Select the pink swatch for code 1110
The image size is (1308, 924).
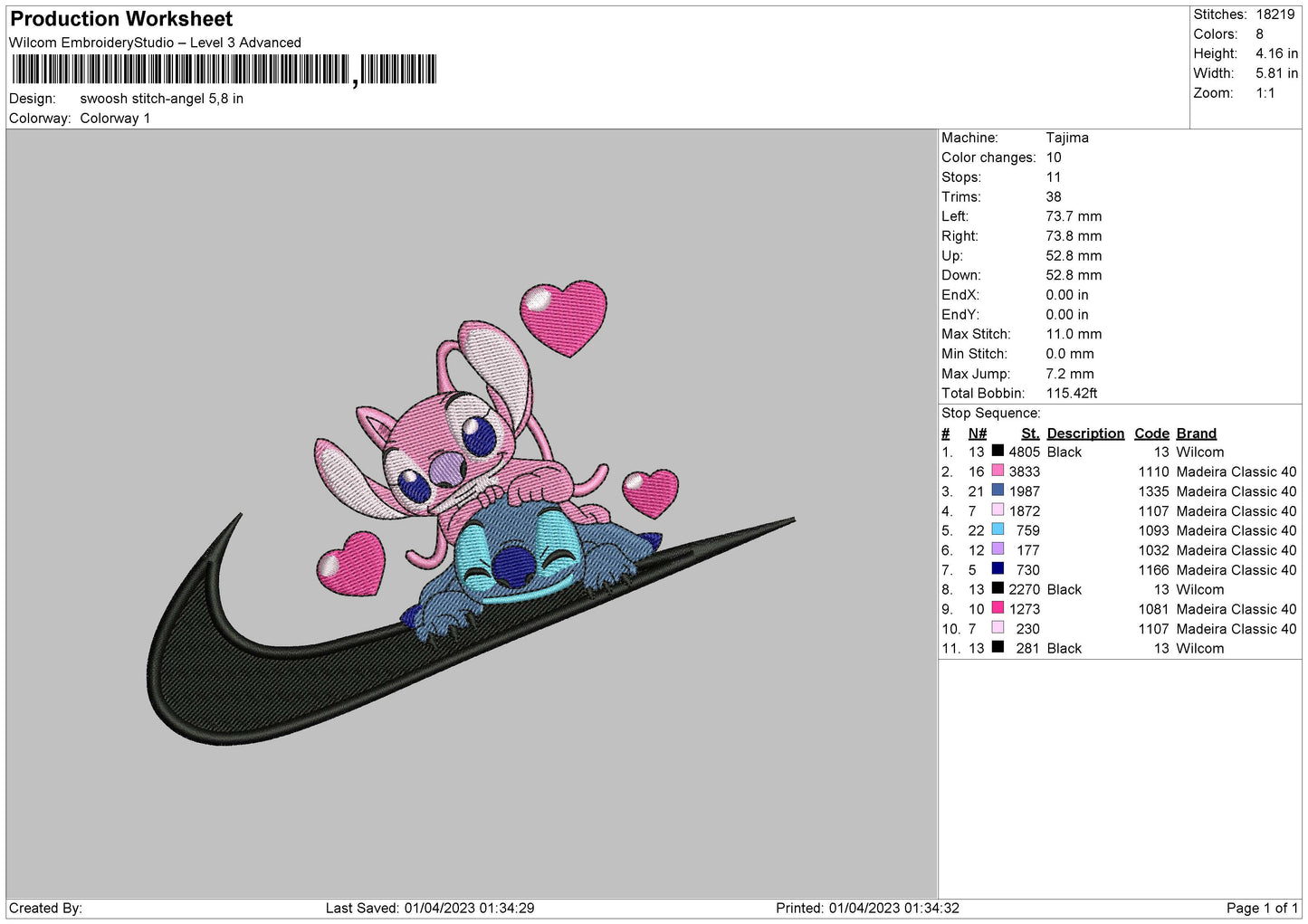(998, 471)
